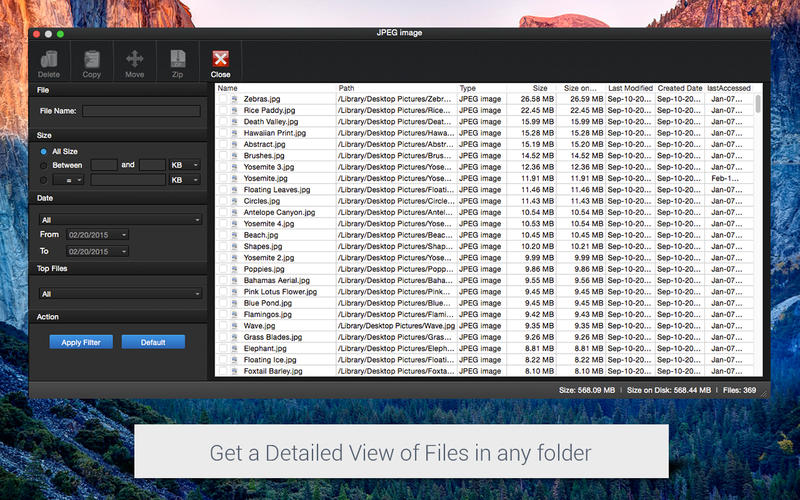Viewport: 800px width, 500px height.
Task: Click the file icon beside Poppies.jpg
Action: [x=234, y=269]
